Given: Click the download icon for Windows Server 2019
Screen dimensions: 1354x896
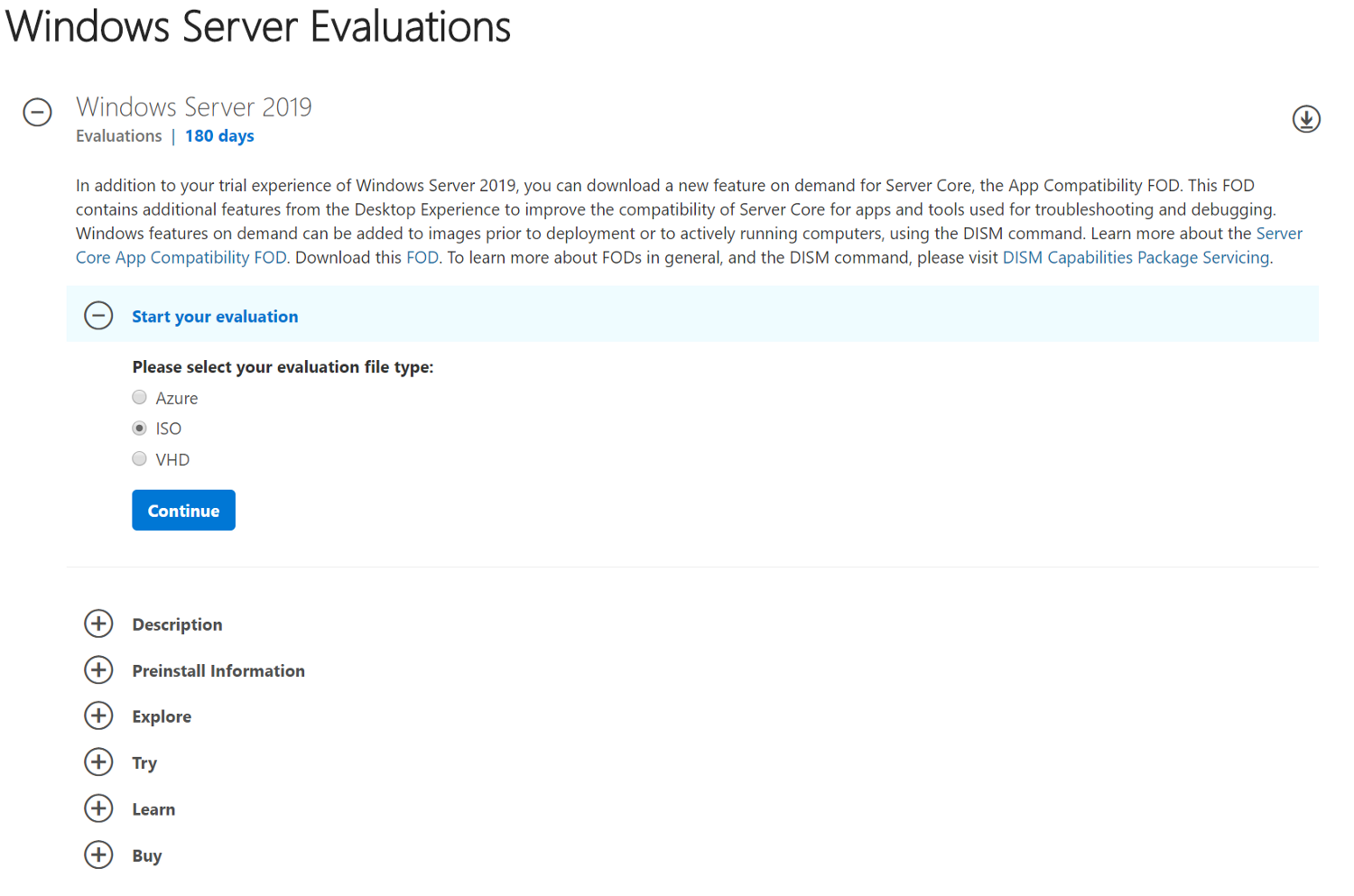Looking at the screenshot, I should 1305,119.
